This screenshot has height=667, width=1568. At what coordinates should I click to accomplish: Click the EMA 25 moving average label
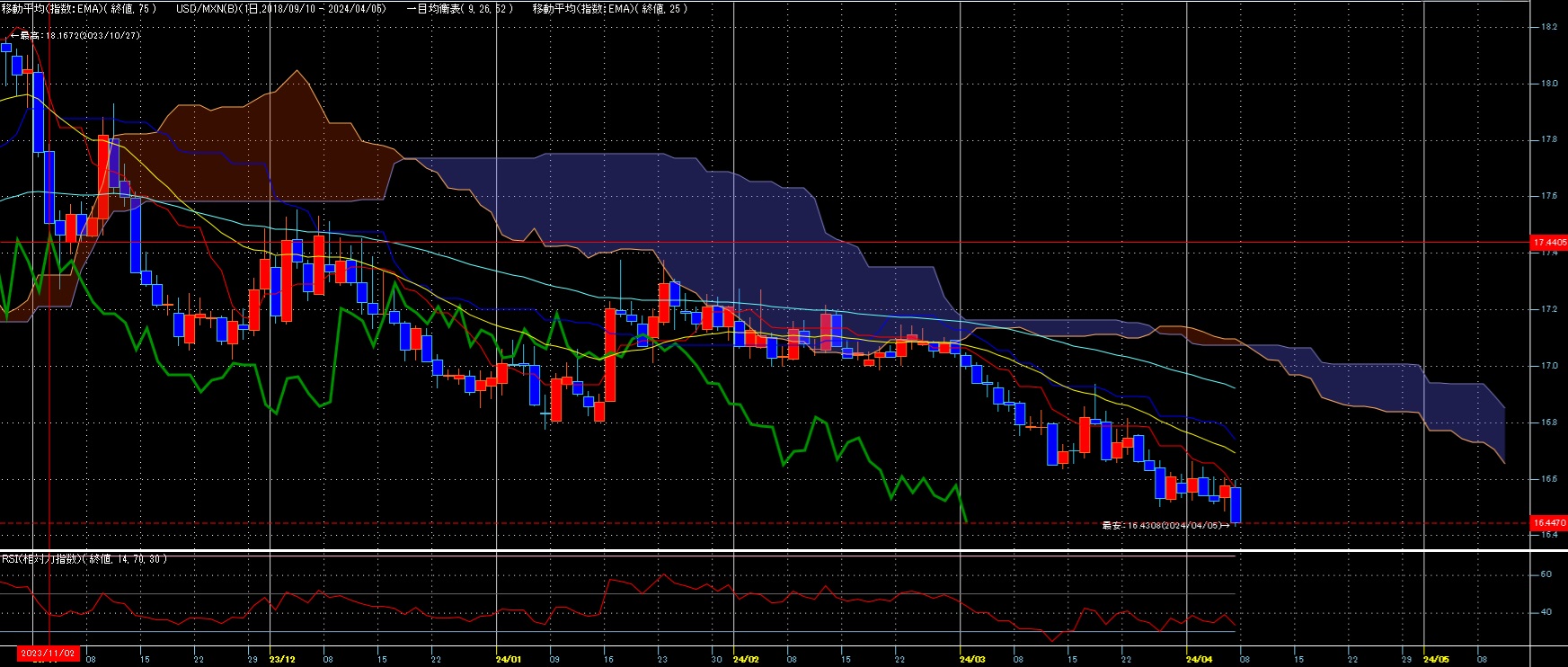point(610,8)
